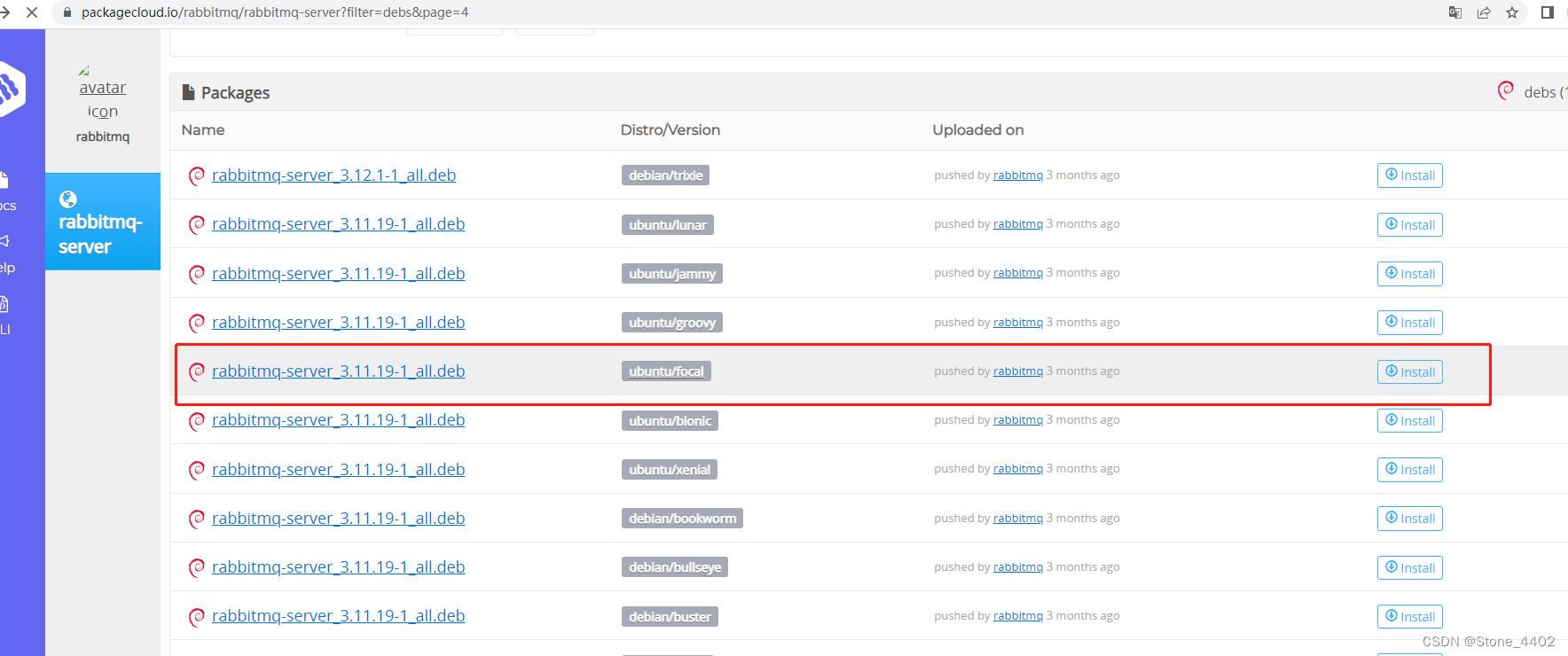This screenshot has width=1568, height=656.
Task: Open rabbitmq uploader link in ubuntu/bionic row
Action: [x=1018, y=420]
